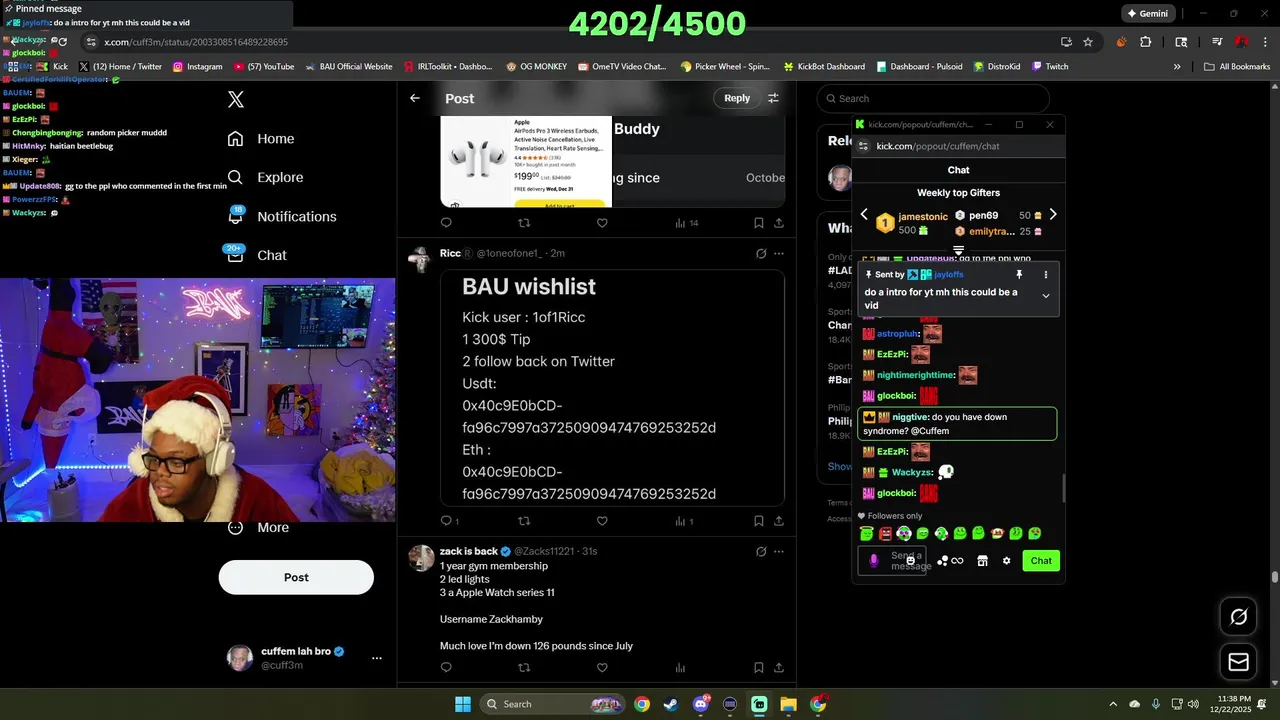The width and height of the screenshot is (1280, 720).
Task: Open the More menu in X sidebar
Action: [258, 527]
